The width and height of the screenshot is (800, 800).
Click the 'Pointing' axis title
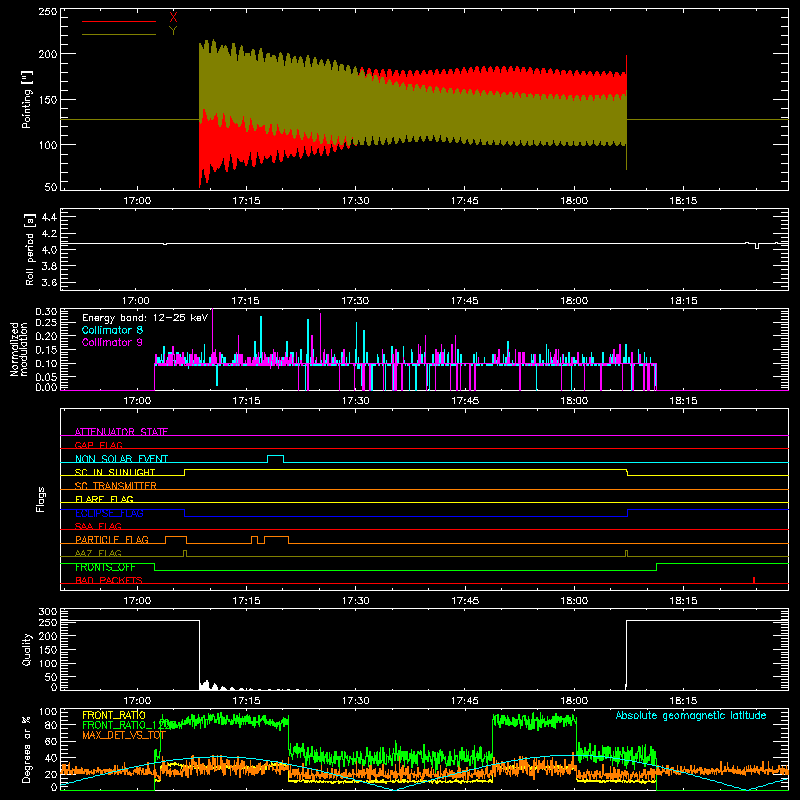(x=27, y=99)
